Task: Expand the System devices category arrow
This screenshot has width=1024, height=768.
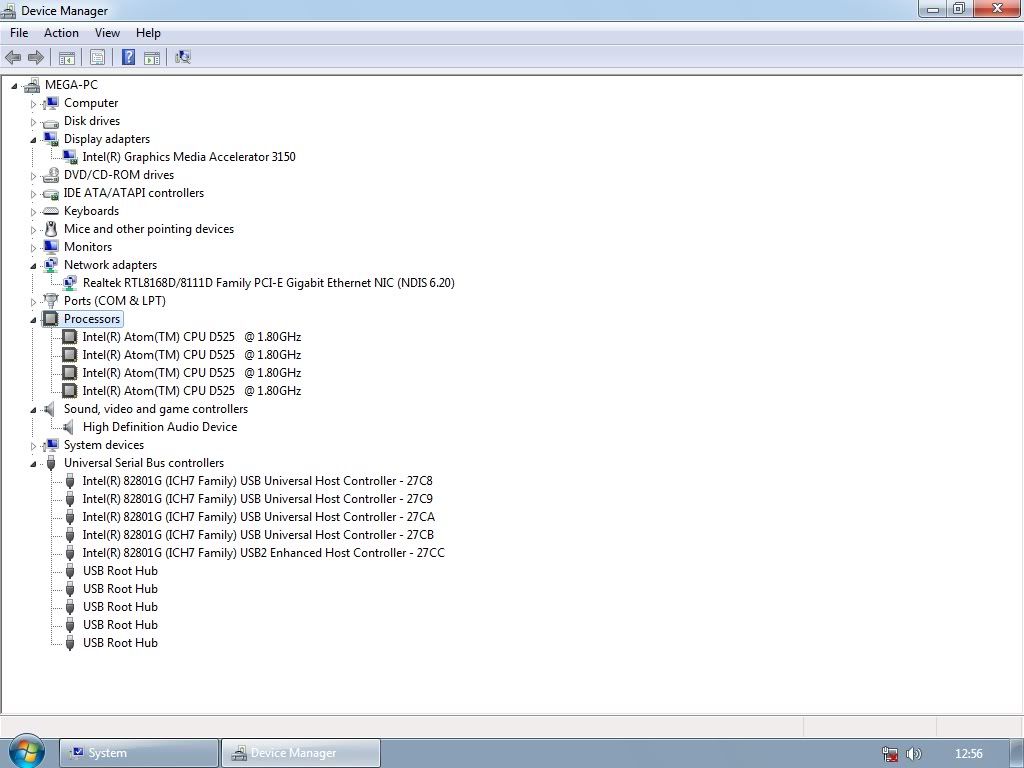Action: coord(33,445)
